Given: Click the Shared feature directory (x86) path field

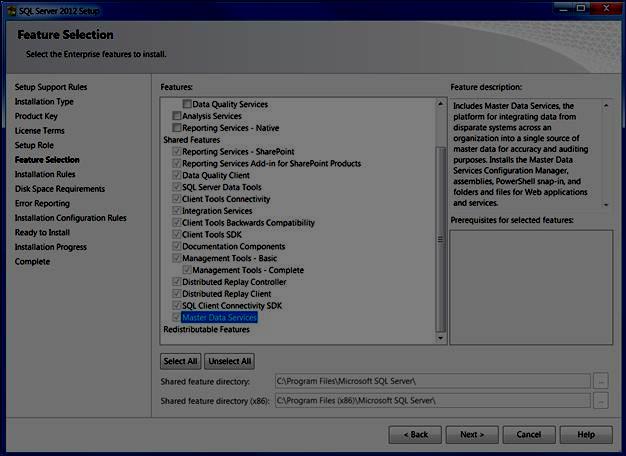Looking at the screenshot, I should click(x=433, y=400).
